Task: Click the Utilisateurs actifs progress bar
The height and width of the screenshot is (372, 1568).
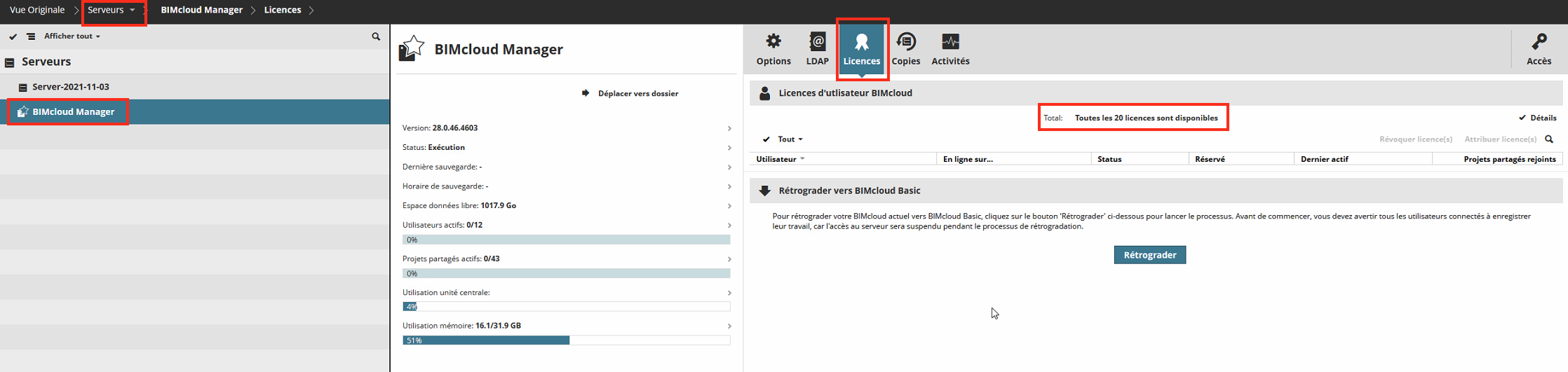Action: point(567,240)
